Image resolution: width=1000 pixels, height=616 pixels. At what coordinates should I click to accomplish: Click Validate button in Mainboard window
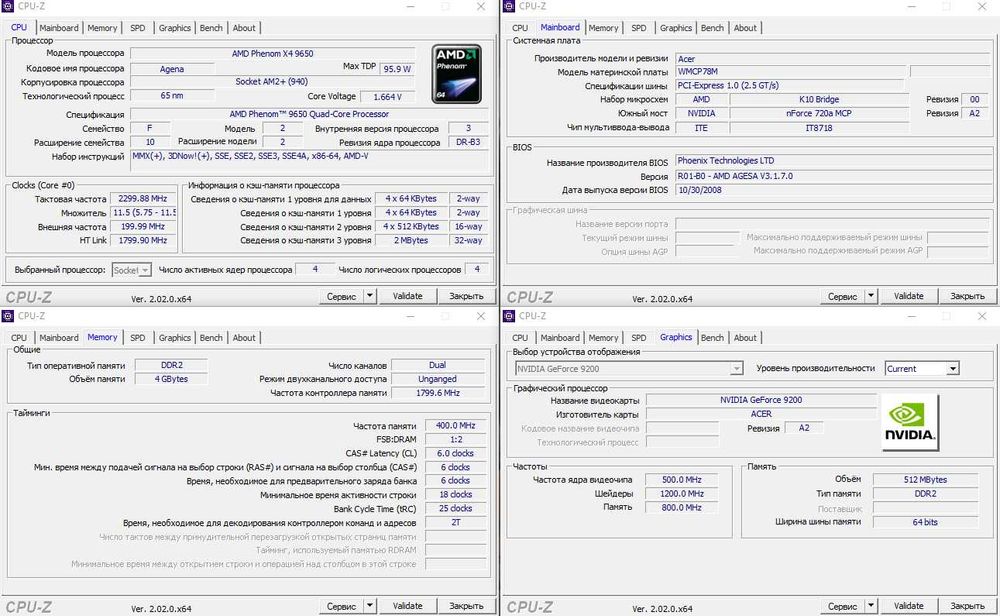coord(909,296)
